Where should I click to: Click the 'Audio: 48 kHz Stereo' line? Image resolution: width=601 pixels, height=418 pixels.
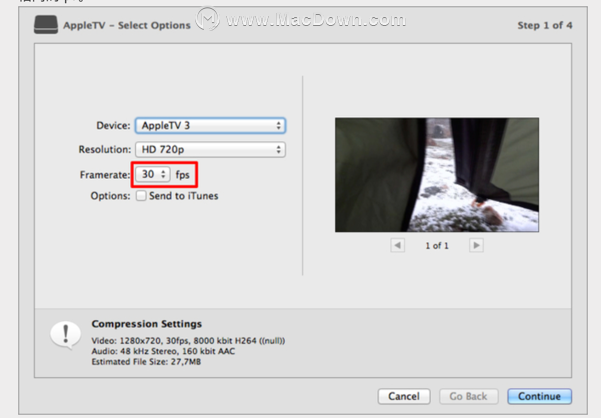(163, 351)
